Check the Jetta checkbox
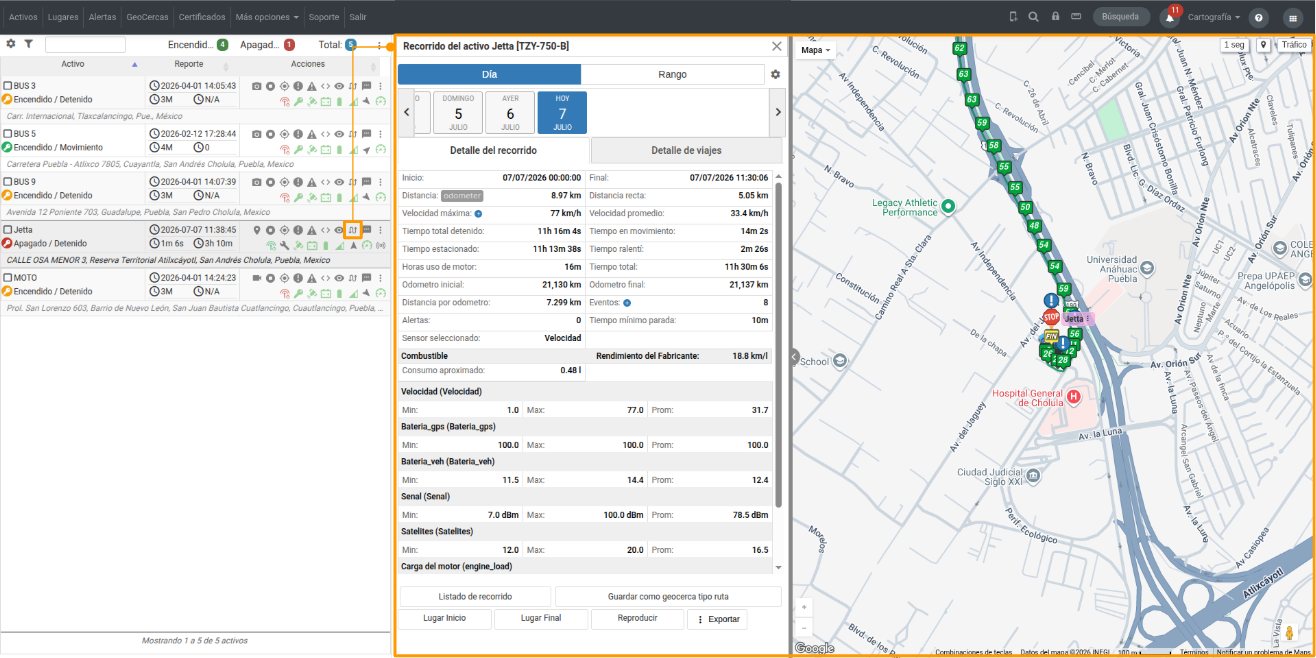 (x=8, y=230)
